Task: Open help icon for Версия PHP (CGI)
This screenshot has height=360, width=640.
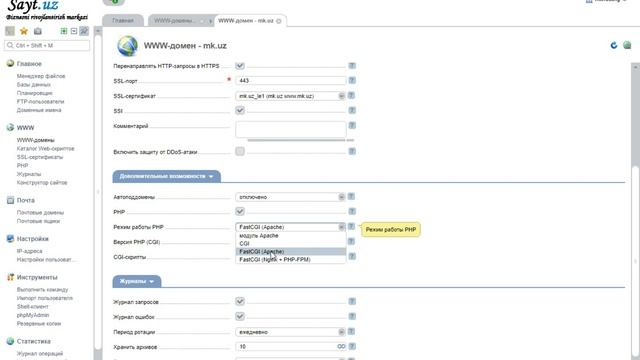Action: (352, 242)
